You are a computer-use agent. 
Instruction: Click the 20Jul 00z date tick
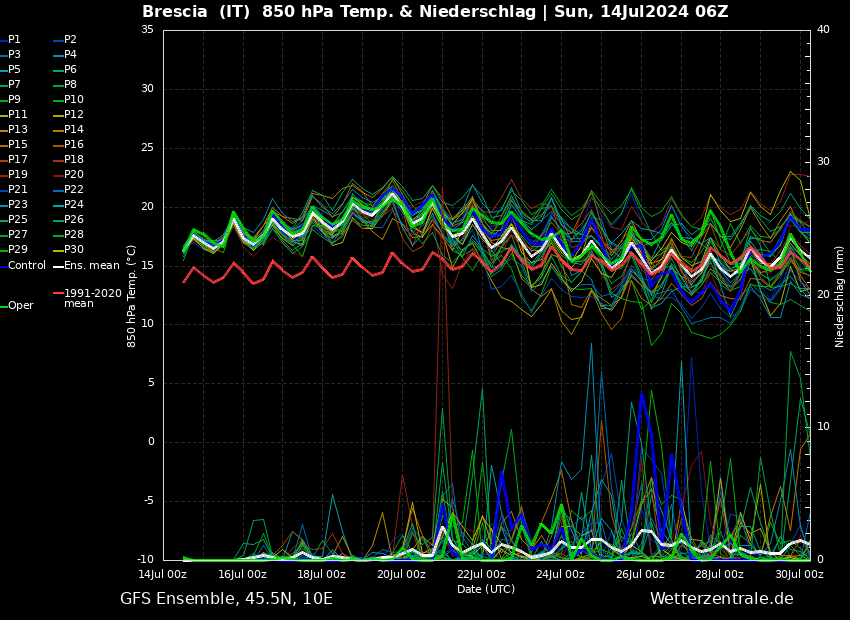pyautogui.click(x=401, y=574)
